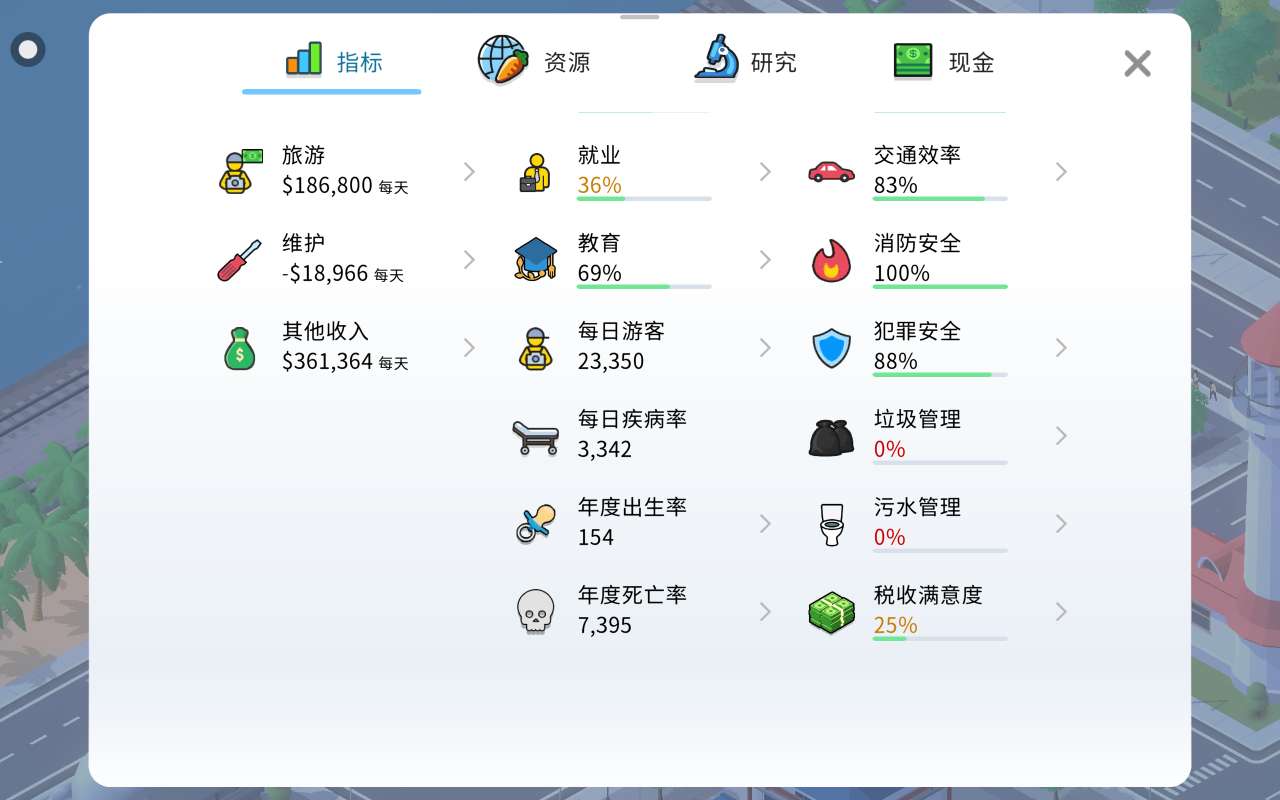Click the money bag icon for 其他收入
This screenshot has width=1280, height=800.
[240, 348]
